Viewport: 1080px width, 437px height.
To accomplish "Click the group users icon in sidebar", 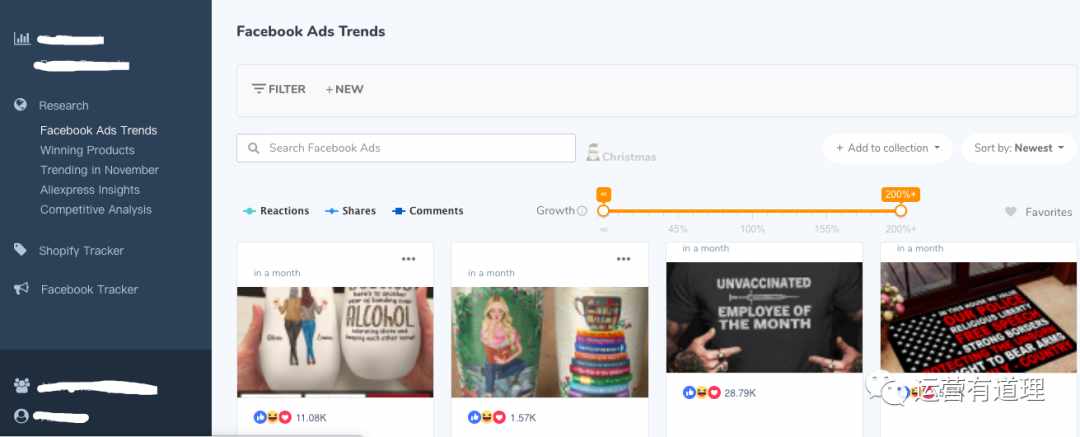I will 21,386.
